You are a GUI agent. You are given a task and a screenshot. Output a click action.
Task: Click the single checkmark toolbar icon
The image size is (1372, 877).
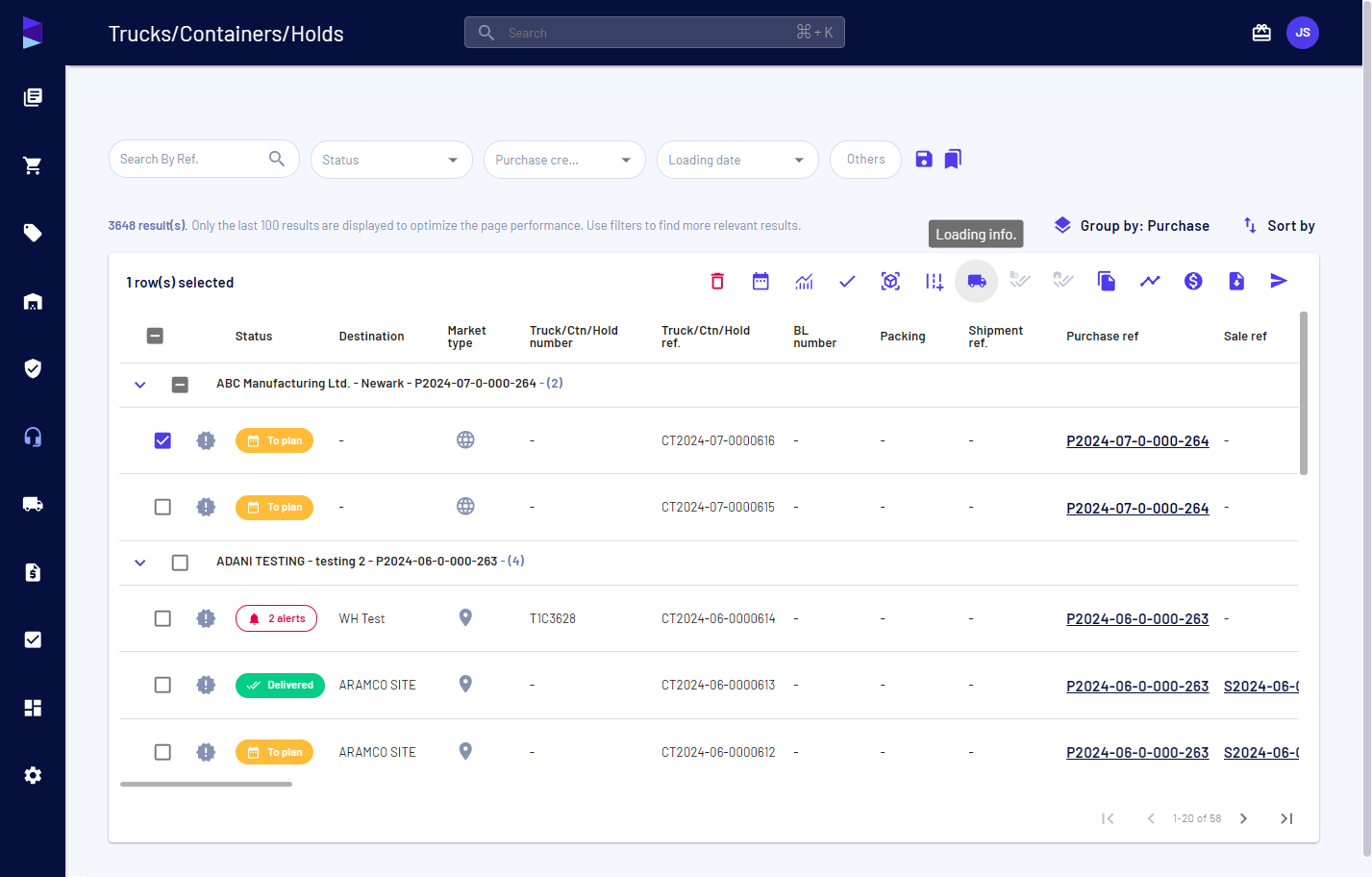[847, 281]
